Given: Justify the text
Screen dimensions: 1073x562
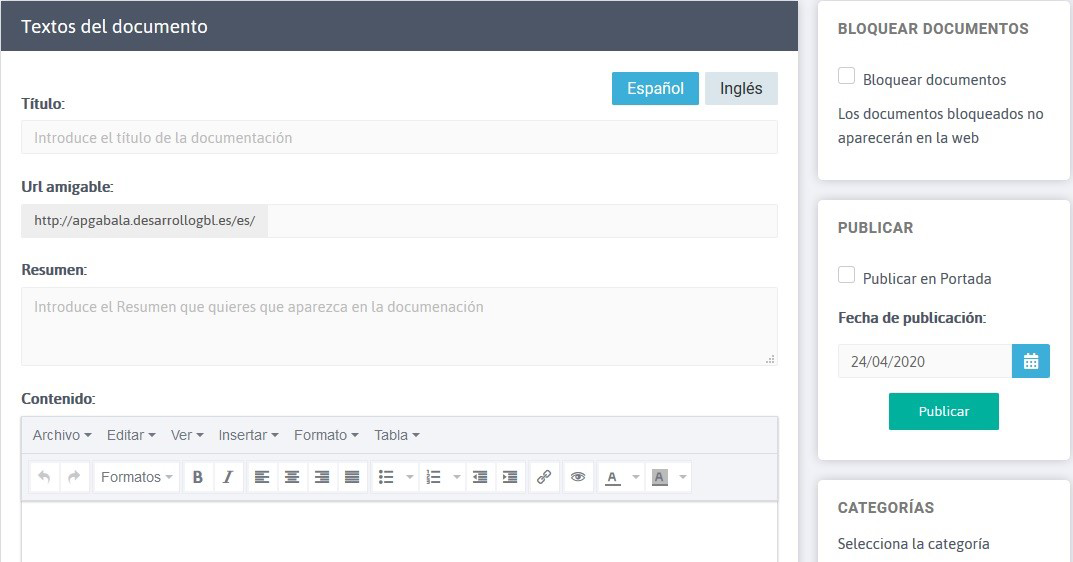Looking at the screenshot, I should (x=352, y=477).
